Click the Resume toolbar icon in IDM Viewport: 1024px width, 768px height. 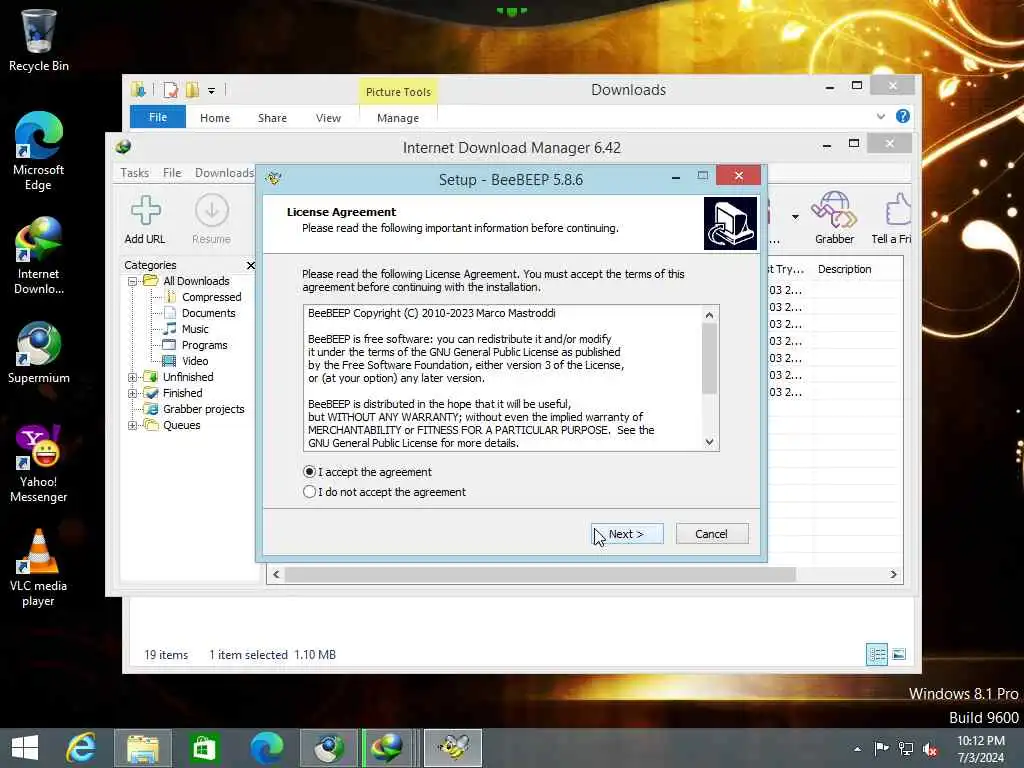212,219
